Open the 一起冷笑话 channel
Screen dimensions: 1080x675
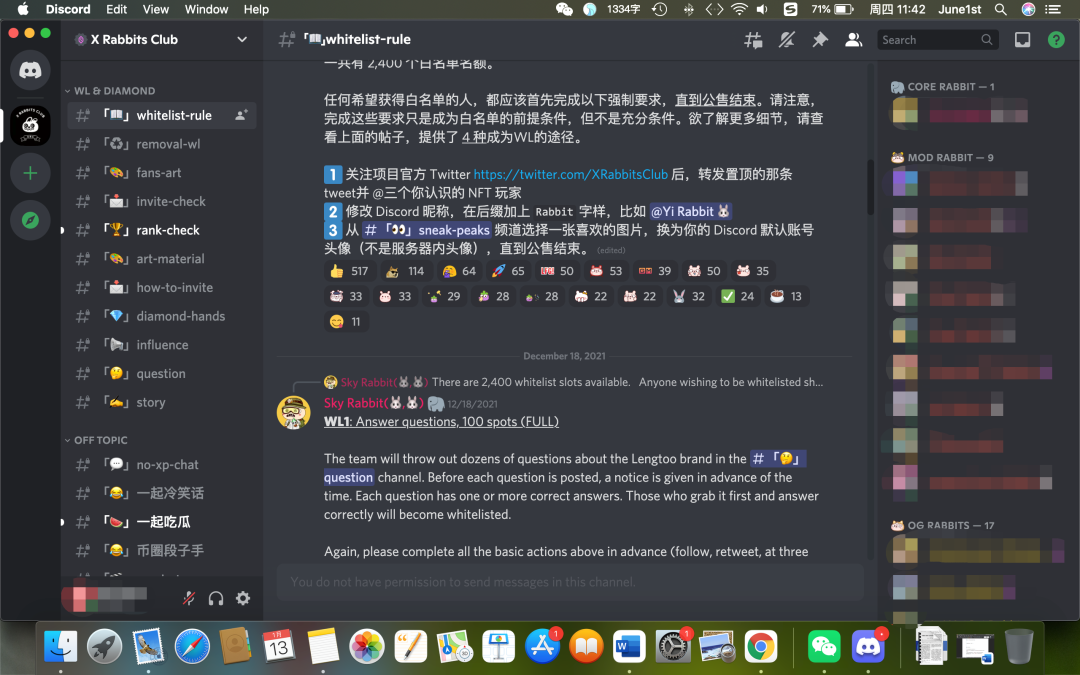(x=162, y=493)
